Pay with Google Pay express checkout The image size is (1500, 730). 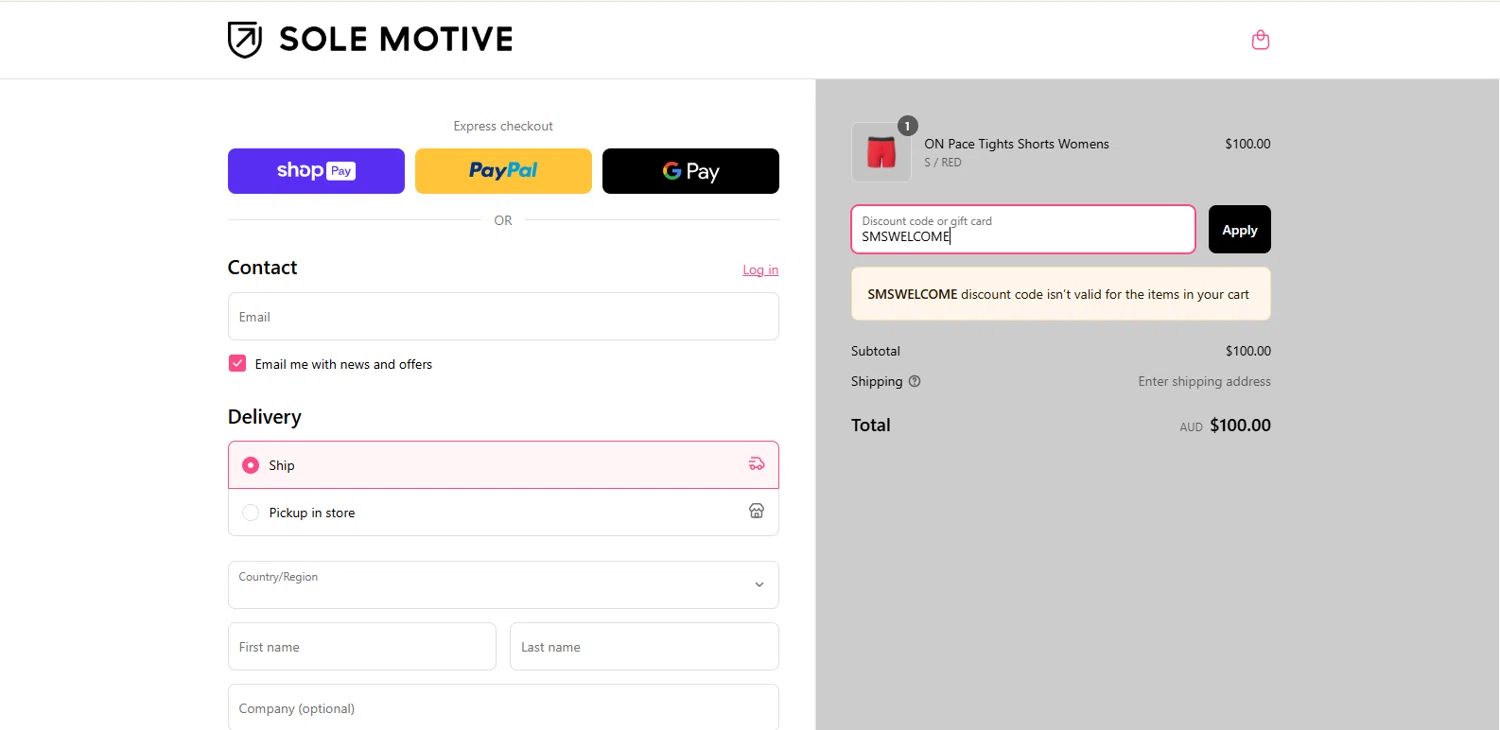(690, 171)
